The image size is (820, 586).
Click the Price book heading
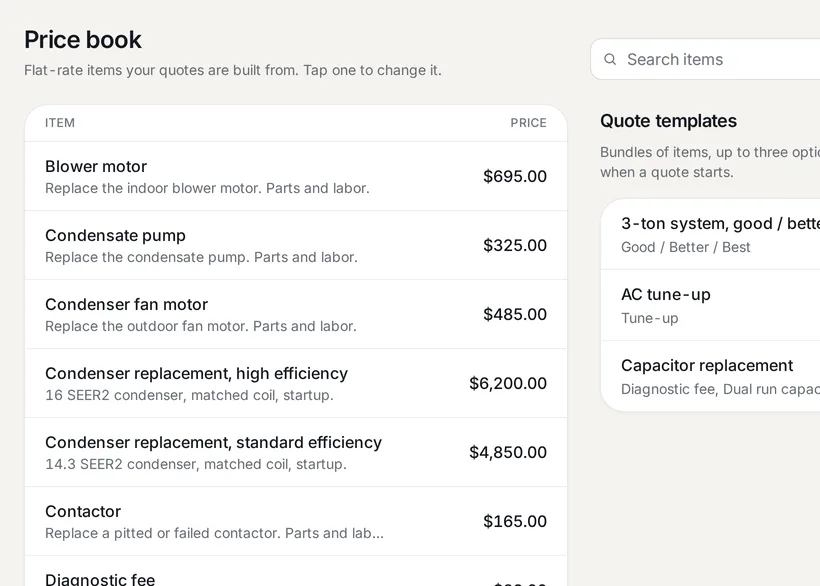(83, 40)
